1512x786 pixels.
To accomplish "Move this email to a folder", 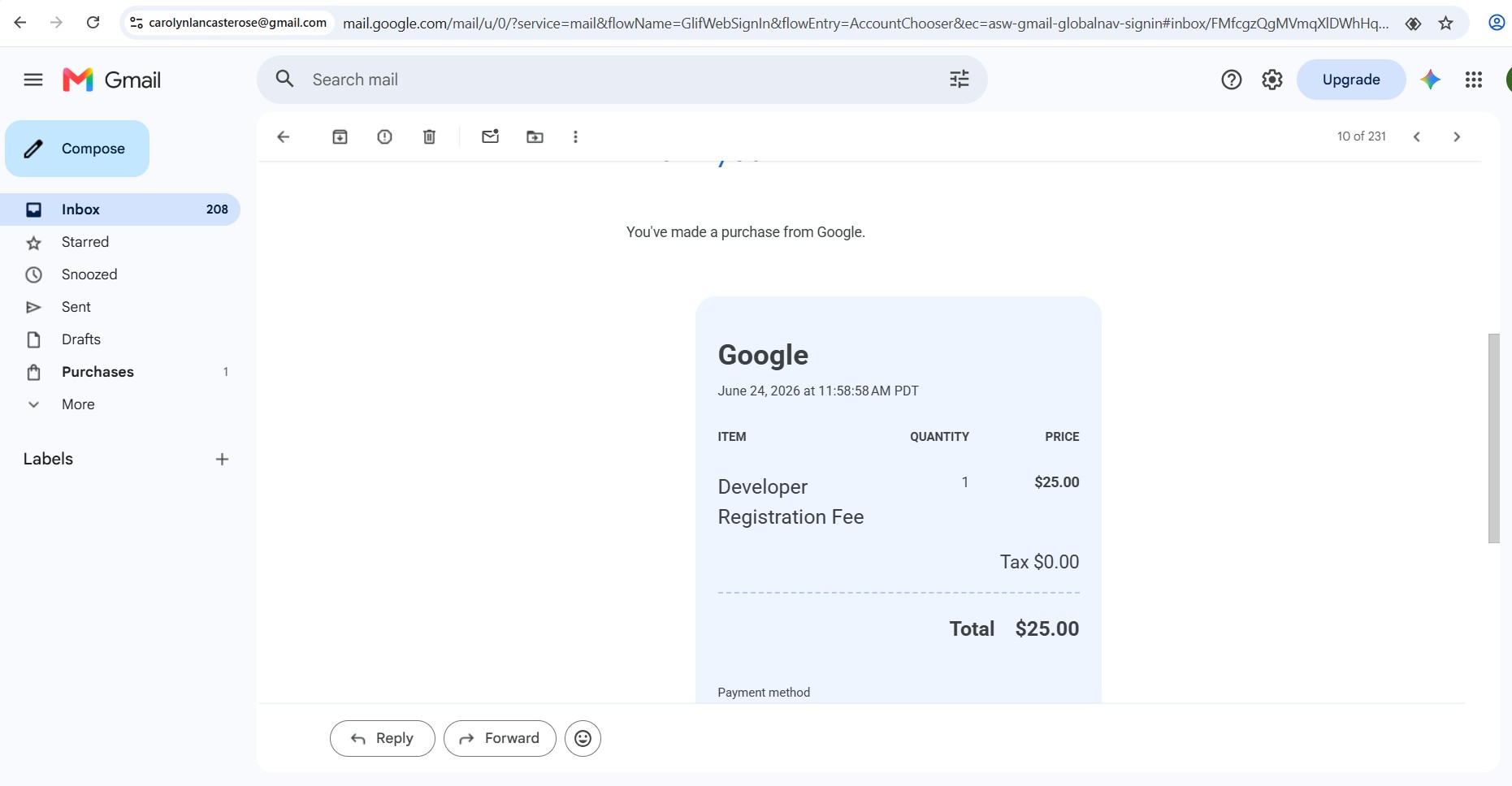I will [535, 136].
